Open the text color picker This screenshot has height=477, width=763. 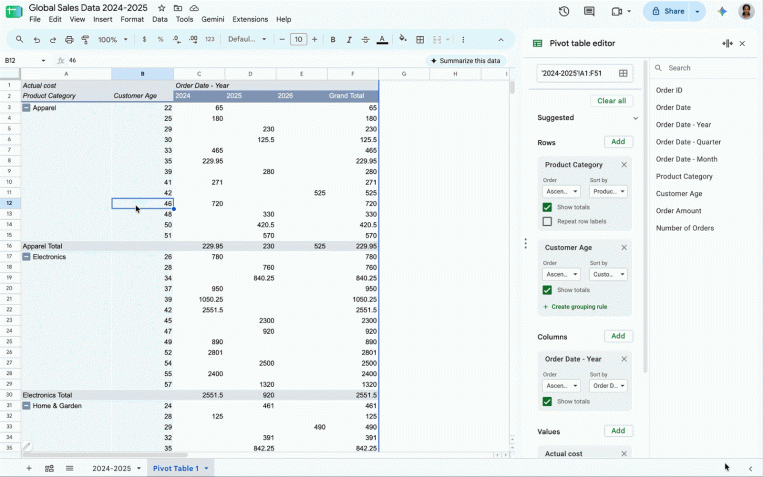click(382, 39)
